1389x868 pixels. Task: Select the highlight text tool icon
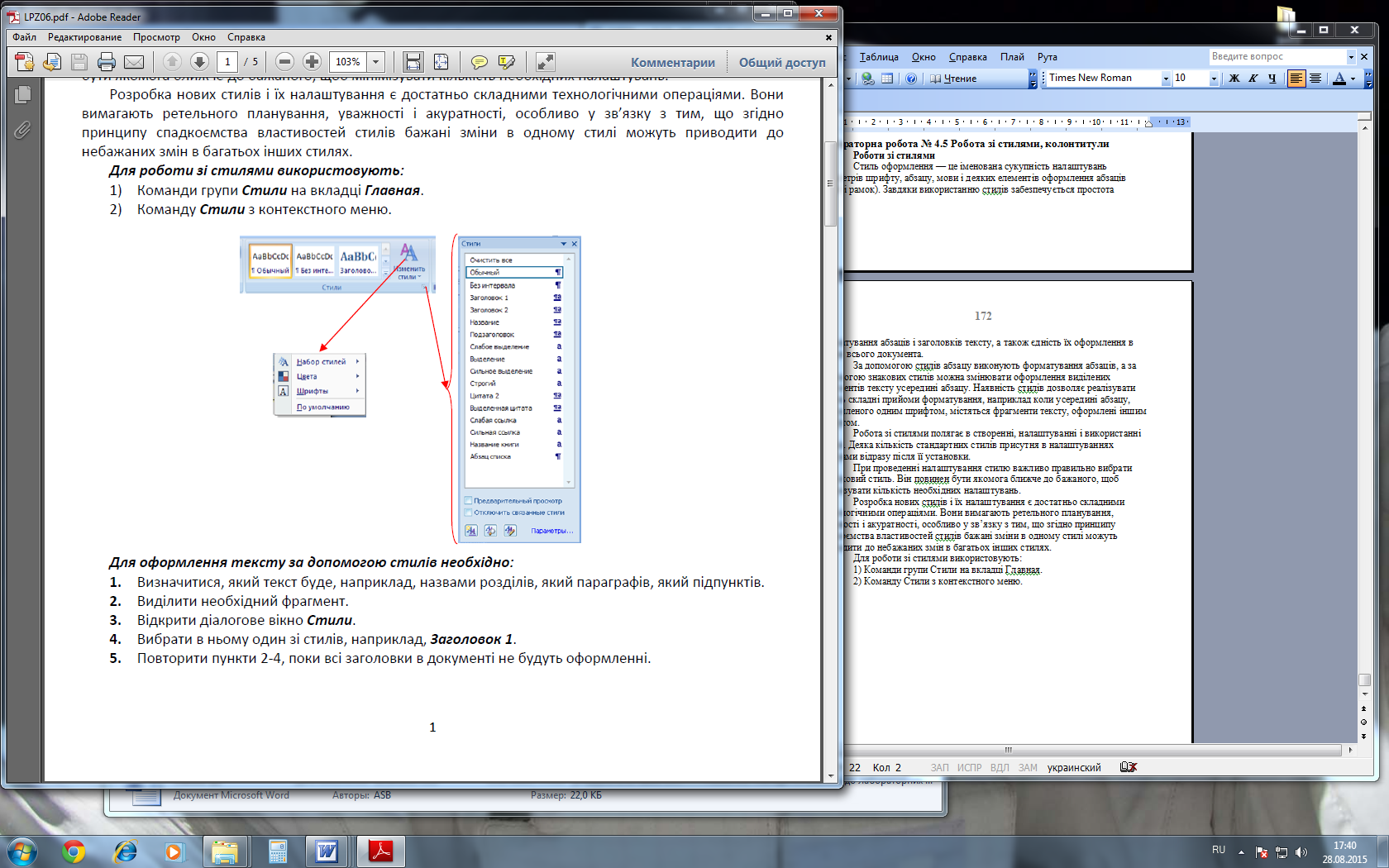507,62
